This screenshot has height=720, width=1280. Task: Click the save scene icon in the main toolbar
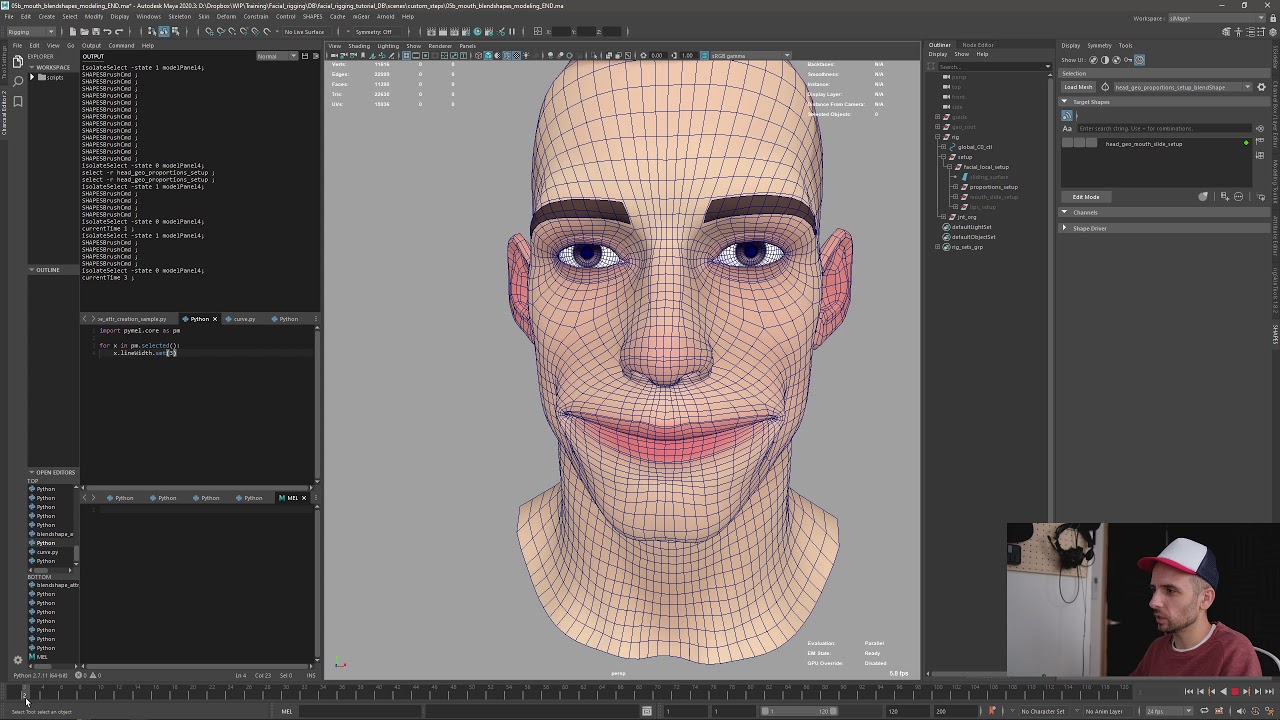point(95,31)
